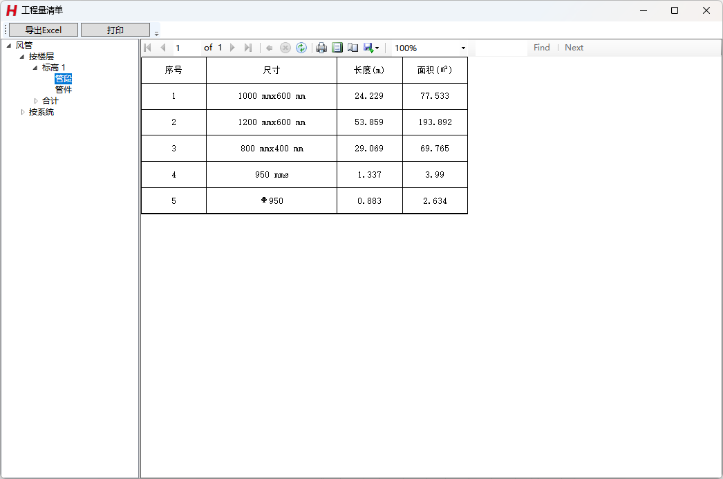Toggle print layout view
The height and width of the screenshot is (479, 723).
click(x=337, y=48)
